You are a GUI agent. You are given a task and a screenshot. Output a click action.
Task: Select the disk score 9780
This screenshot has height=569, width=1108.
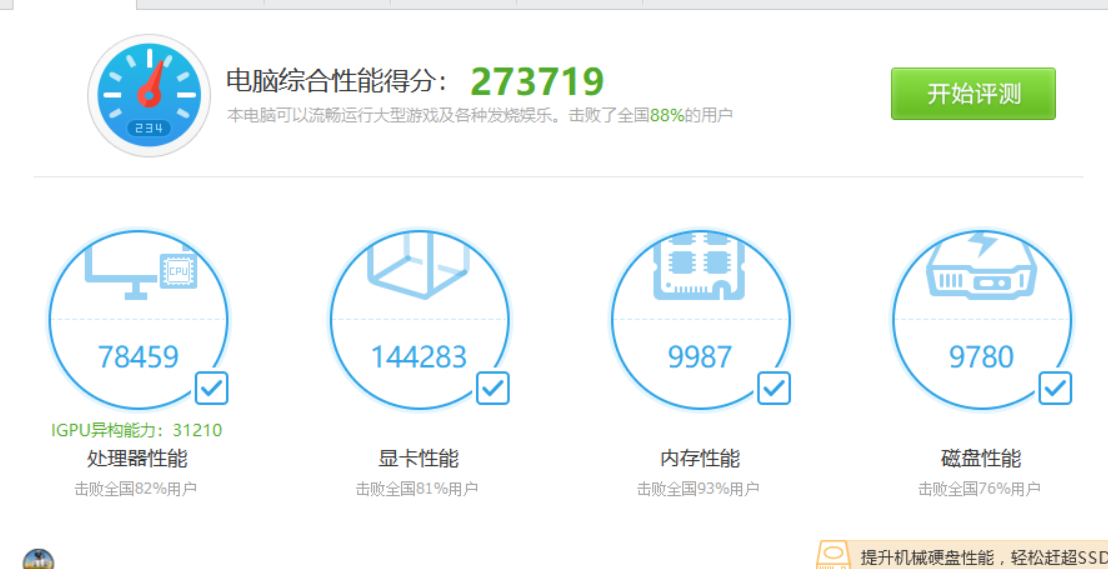[982, 357]
